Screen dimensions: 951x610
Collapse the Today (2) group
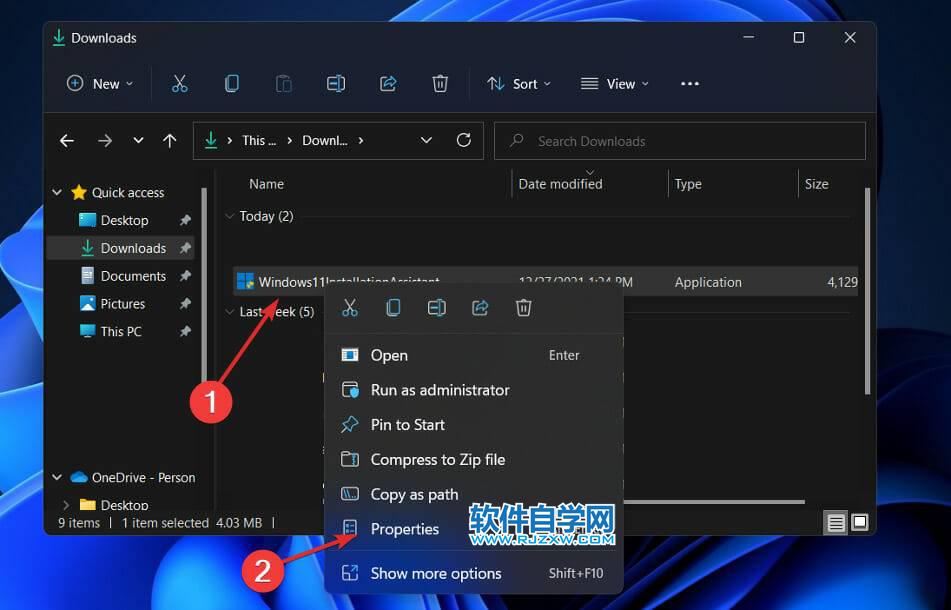point(229,216)
